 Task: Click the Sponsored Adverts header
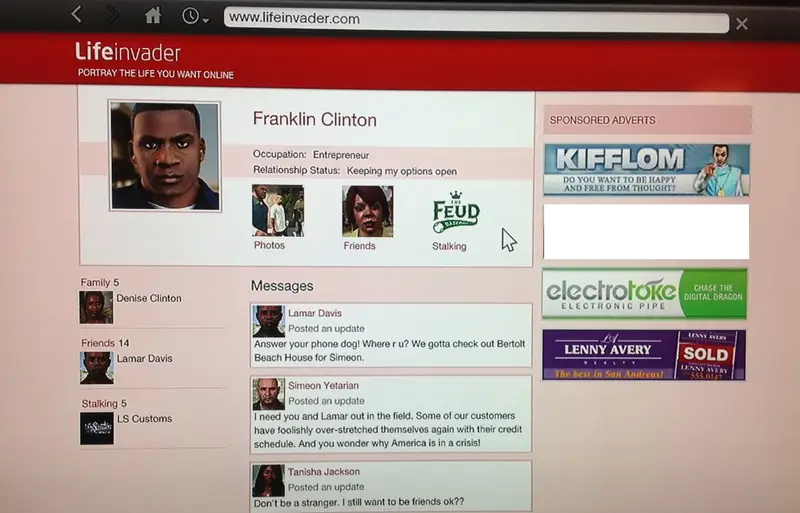[x=647, y=120]
